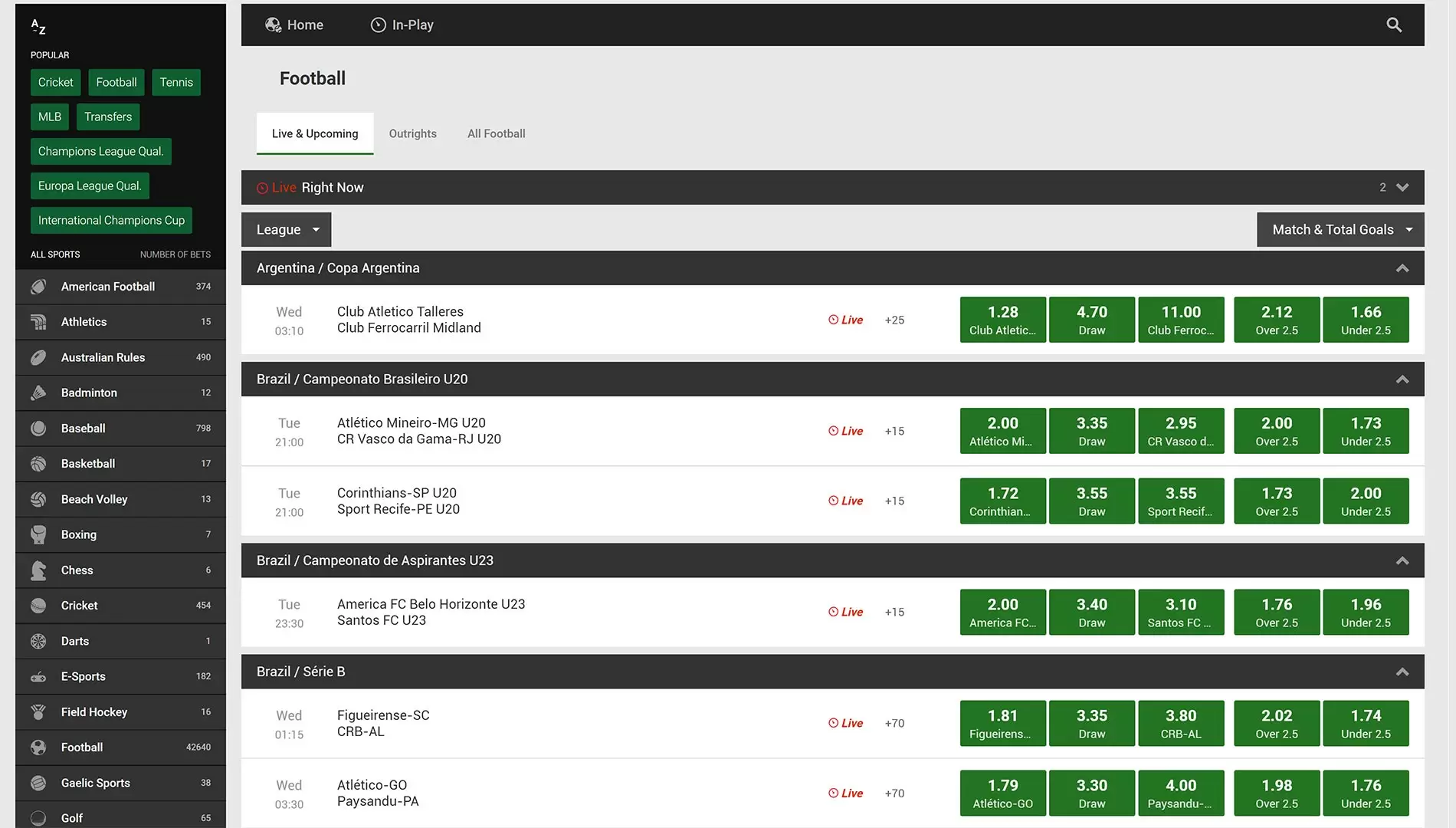The height and width of the screenshot is (828, 1456).
Task: Pick Over 2.5 at 2.02 for Figueirense-SC
Action: tap(1277, 723)
